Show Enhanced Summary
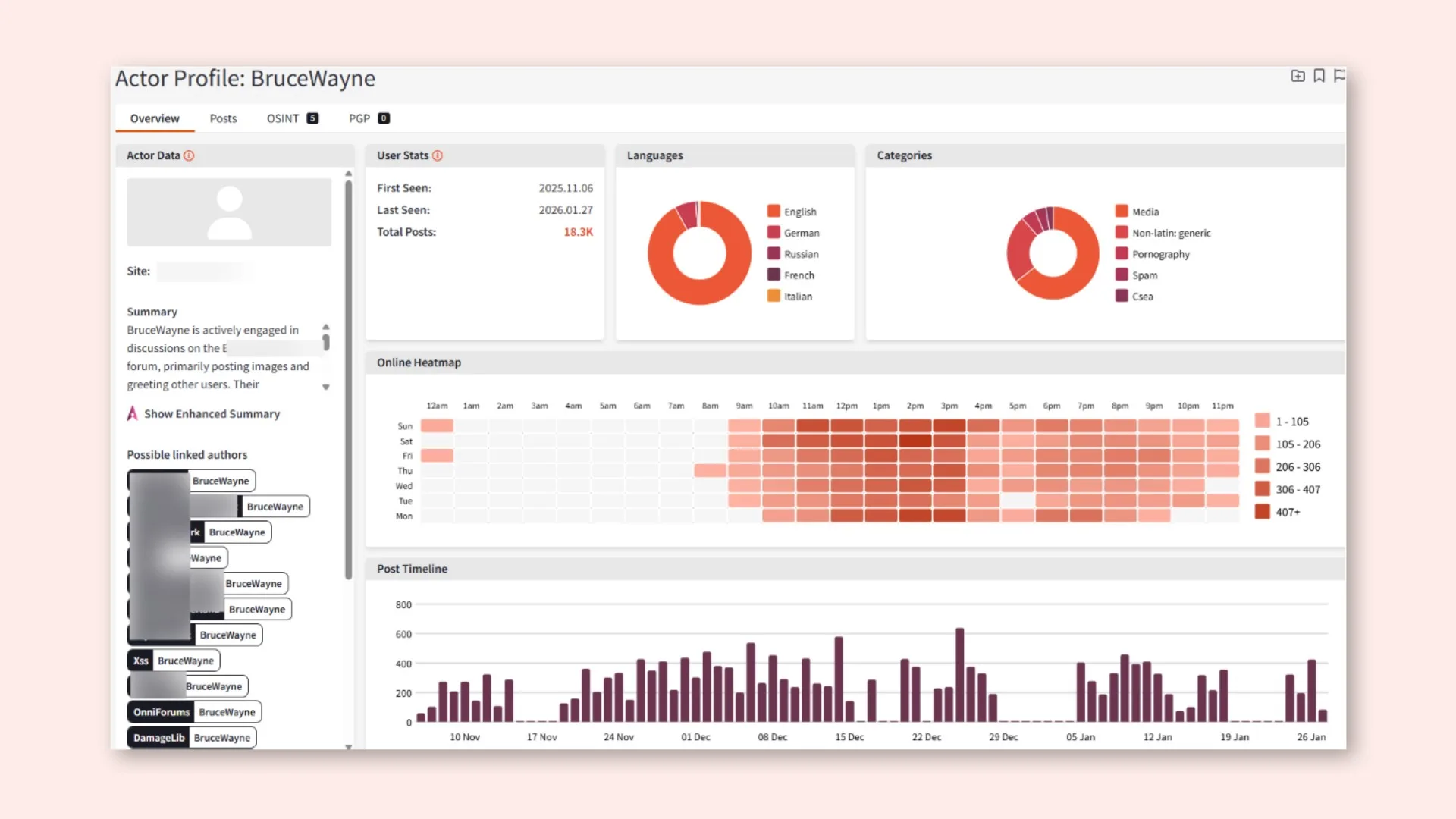This screenshot has height=819, width=1456. click(212, 413)
